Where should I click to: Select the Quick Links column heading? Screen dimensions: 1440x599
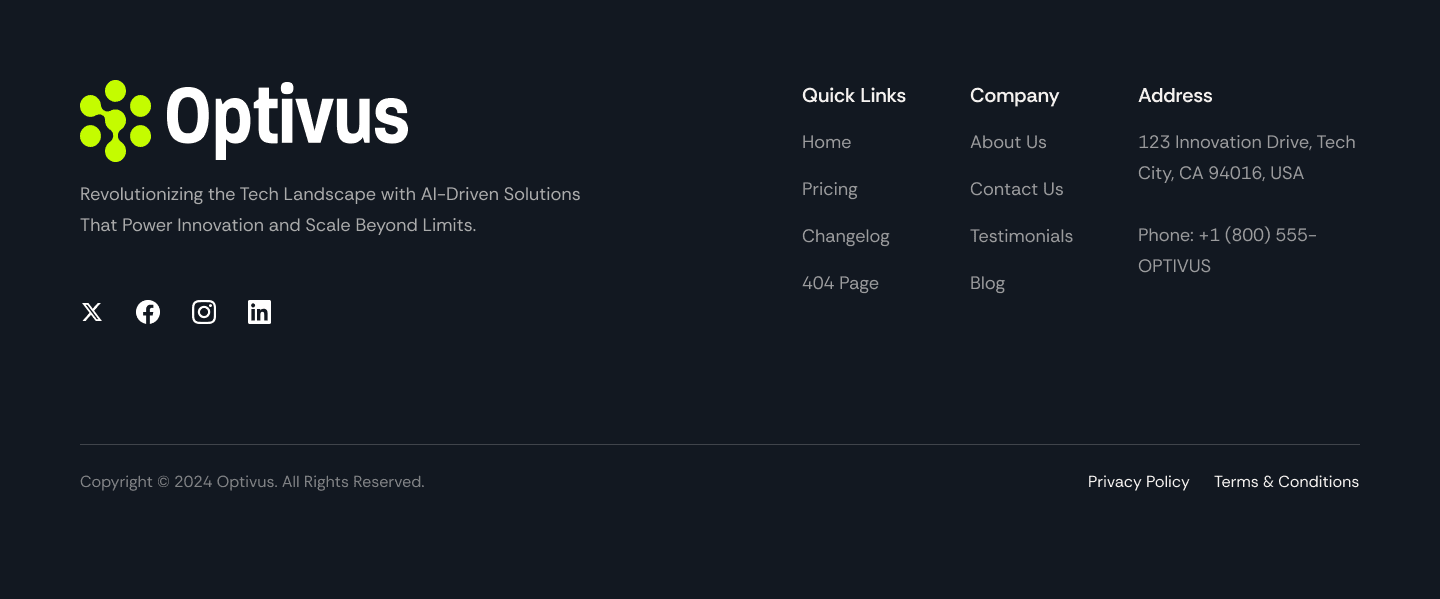click(x=853, y=95)
